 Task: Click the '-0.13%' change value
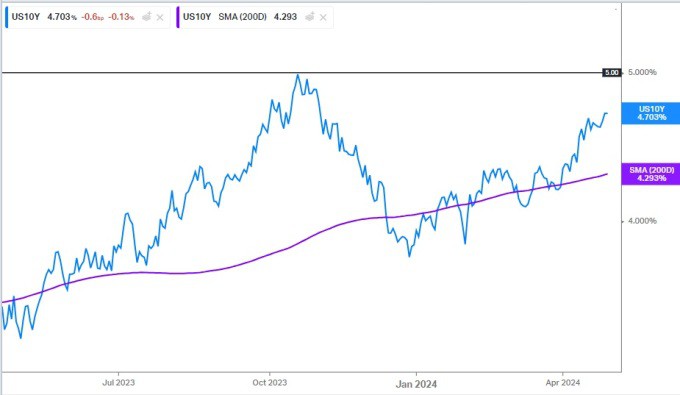pyautogui.click(x=121, y=17)
